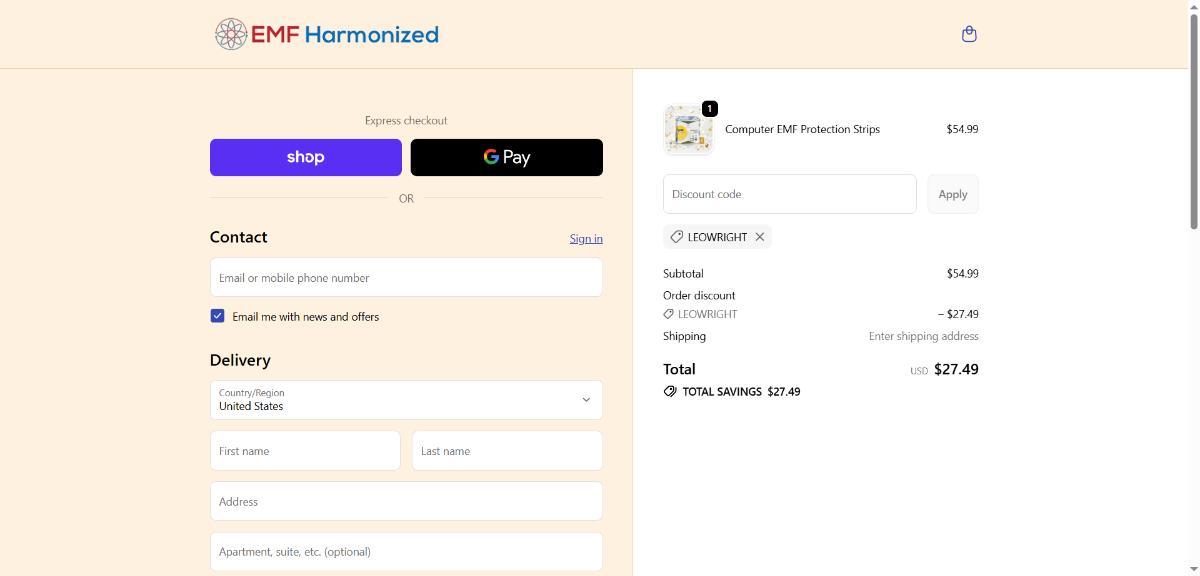Focus the Discount code field

coord(789,194)
